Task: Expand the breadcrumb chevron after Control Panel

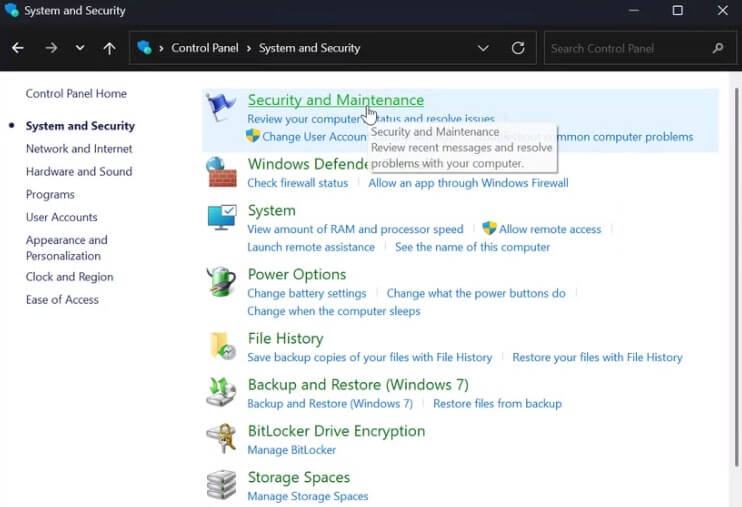Action: [249, 48]
